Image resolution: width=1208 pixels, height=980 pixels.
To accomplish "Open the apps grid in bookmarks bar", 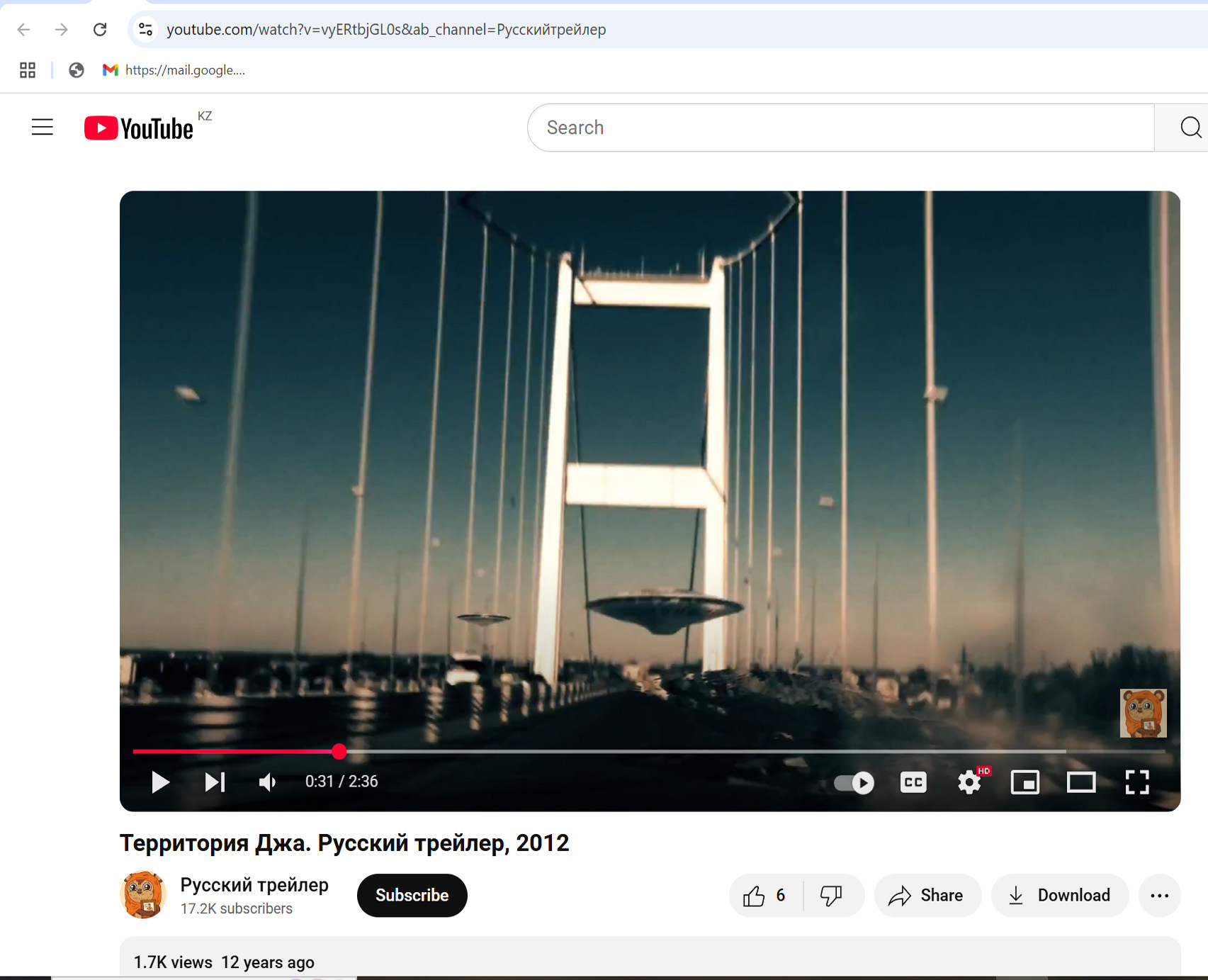I will pyautogui.click(x=28, y=70).
